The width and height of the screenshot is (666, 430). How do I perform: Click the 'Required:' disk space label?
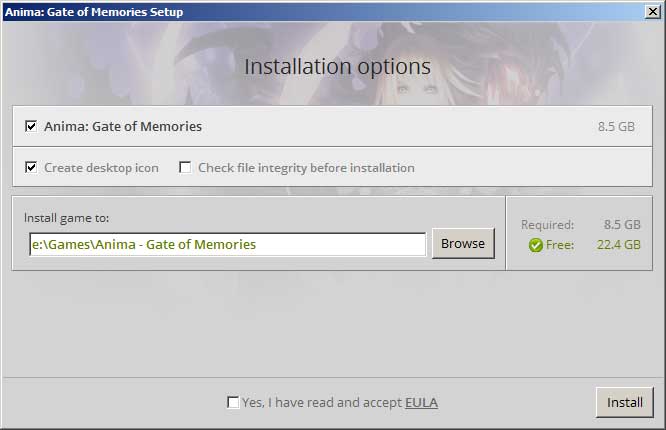pyautogui.click(x=547, y=225)
